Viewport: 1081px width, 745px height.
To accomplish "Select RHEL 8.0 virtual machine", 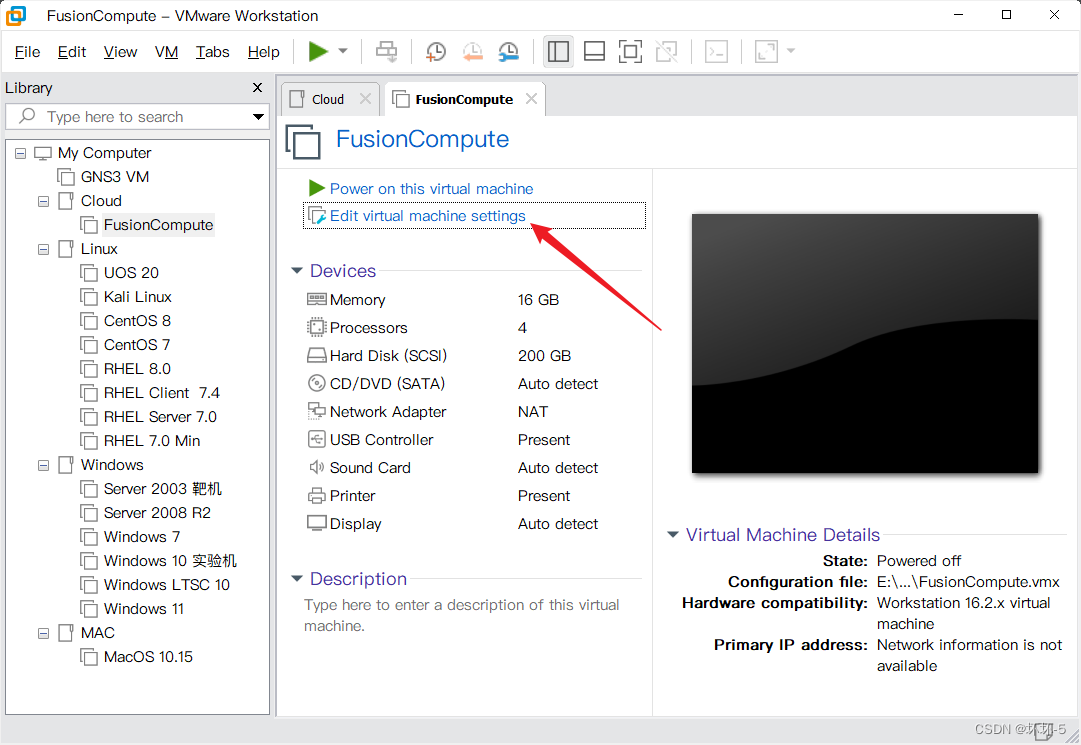I will 137,369.
